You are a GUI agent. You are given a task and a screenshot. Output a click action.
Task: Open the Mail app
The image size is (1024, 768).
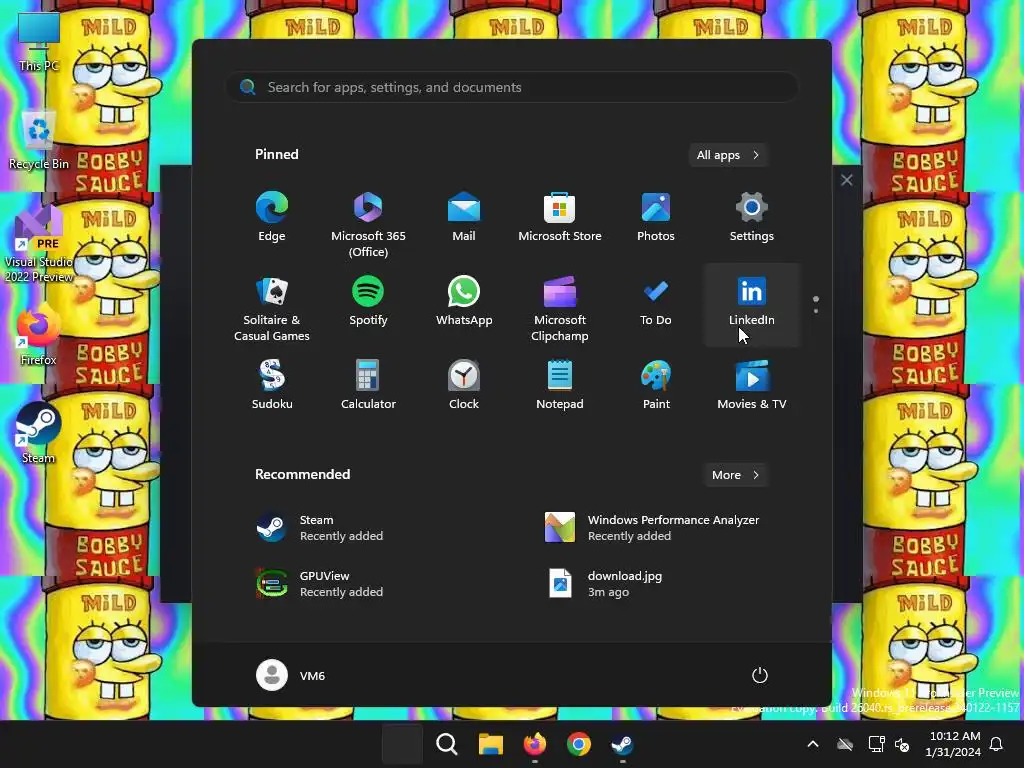[464, 217]
